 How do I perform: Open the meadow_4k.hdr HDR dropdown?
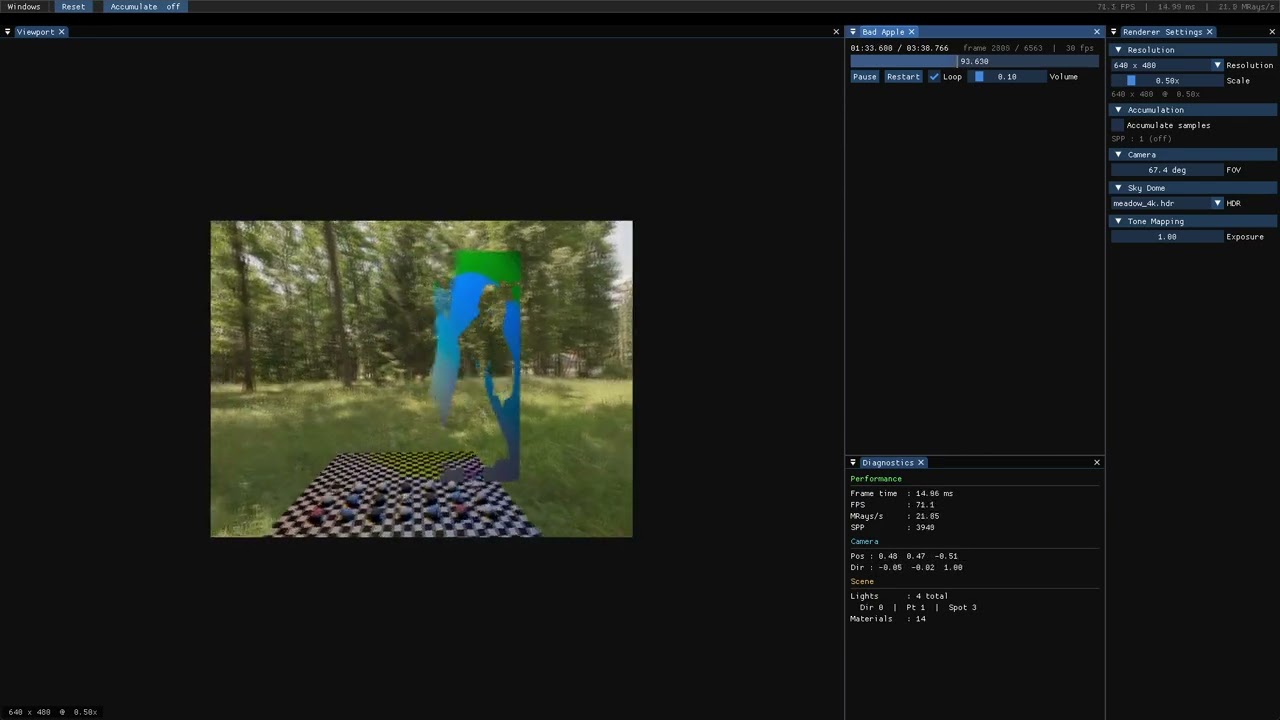click(x=1168, y=203)
